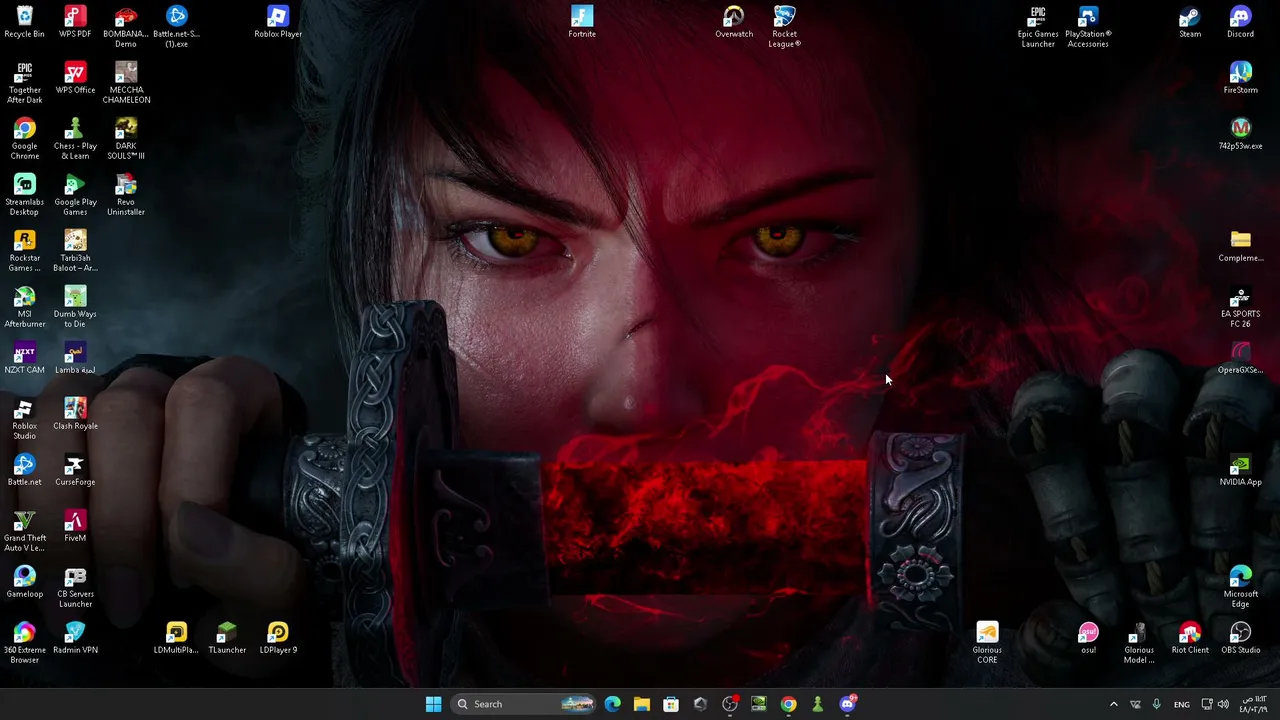Open the NZXT CAM desktop icon

click(24, 358)
